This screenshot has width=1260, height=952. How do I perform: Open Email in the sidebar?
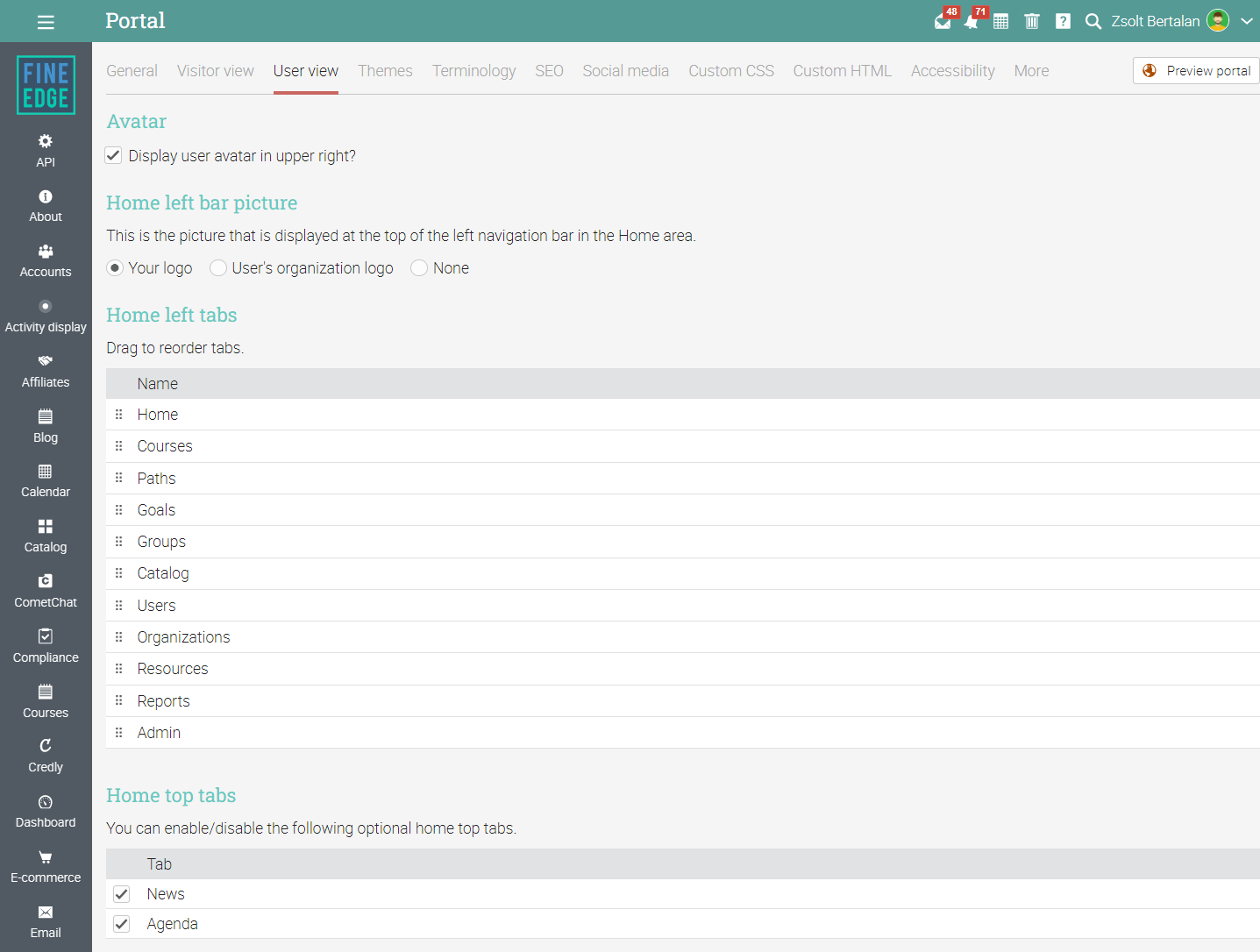coord(46,922)
